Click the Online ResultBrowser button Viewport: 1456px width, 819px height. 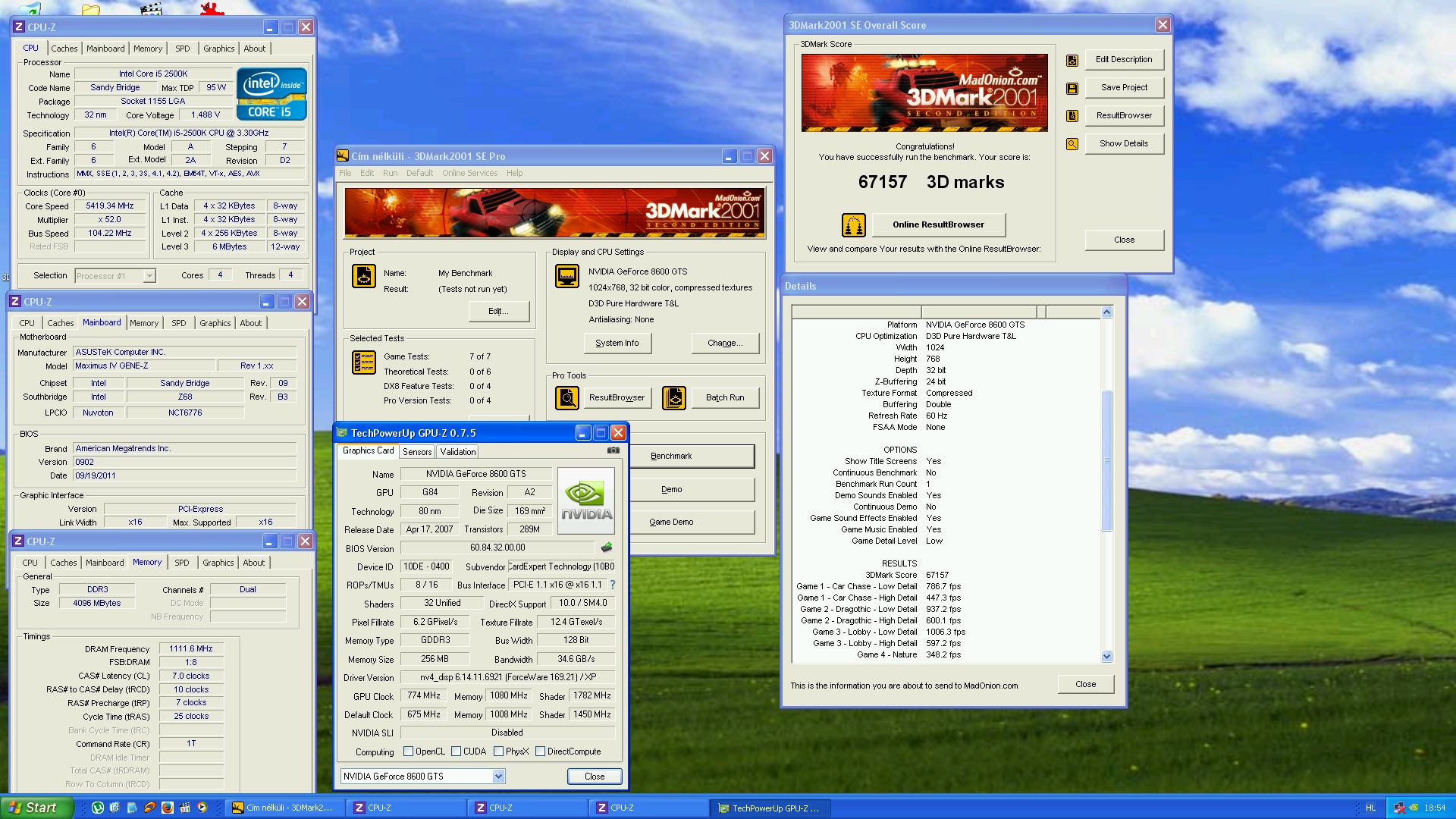click(x=939, y=225)
